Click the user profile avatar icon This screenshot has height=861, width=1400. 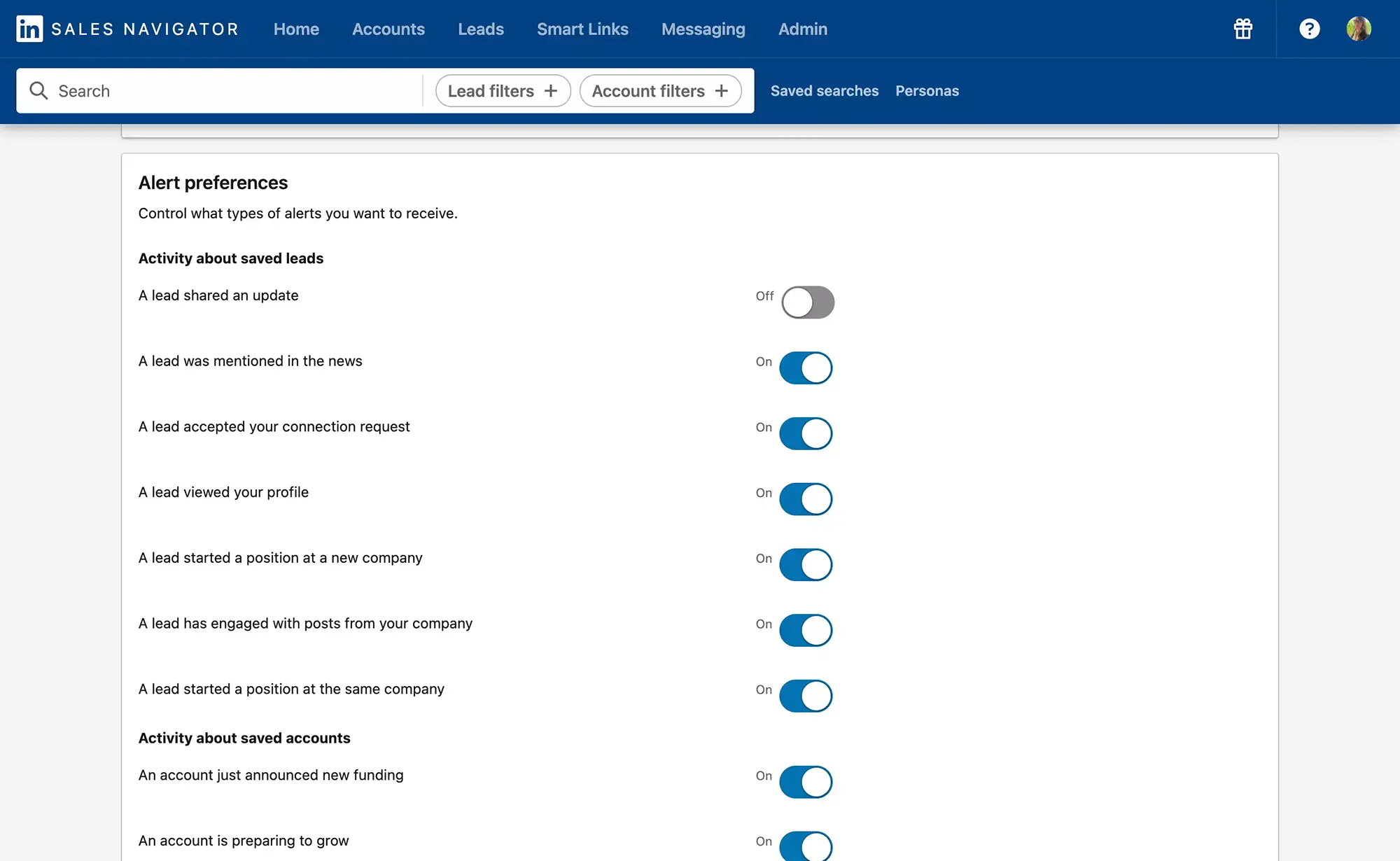1359,28
